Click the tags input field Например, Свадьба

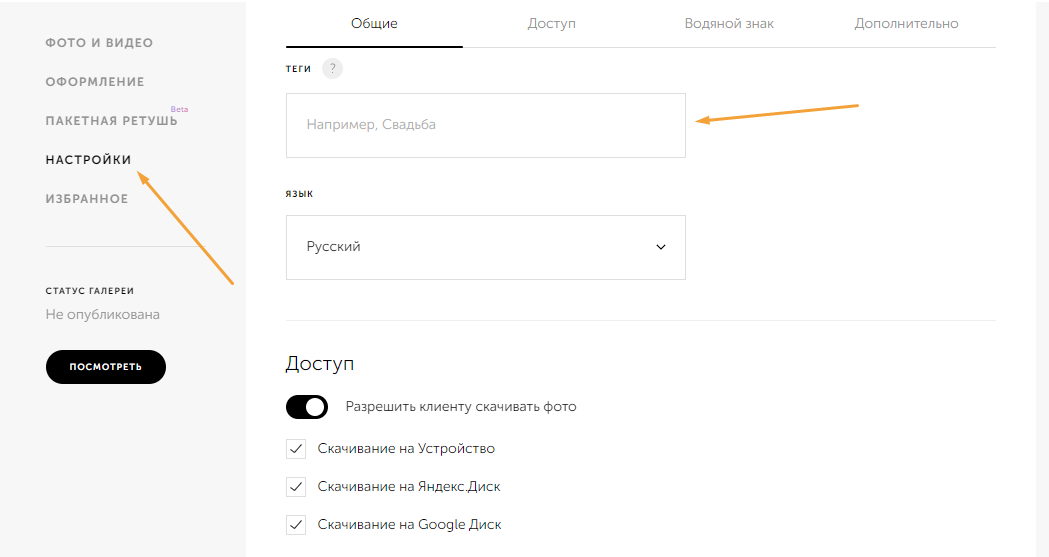(486, 126)
